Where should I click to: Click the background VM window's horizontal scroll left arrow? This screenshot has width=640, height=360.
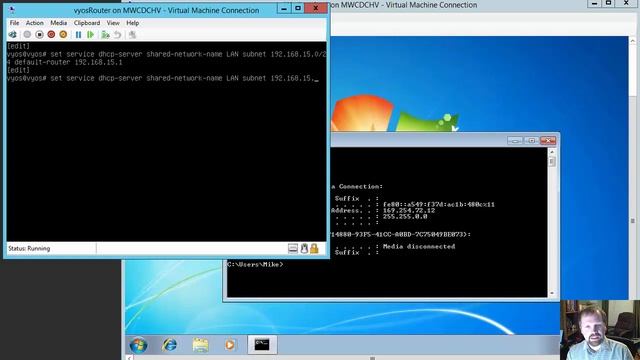click(x=129, y=358)
